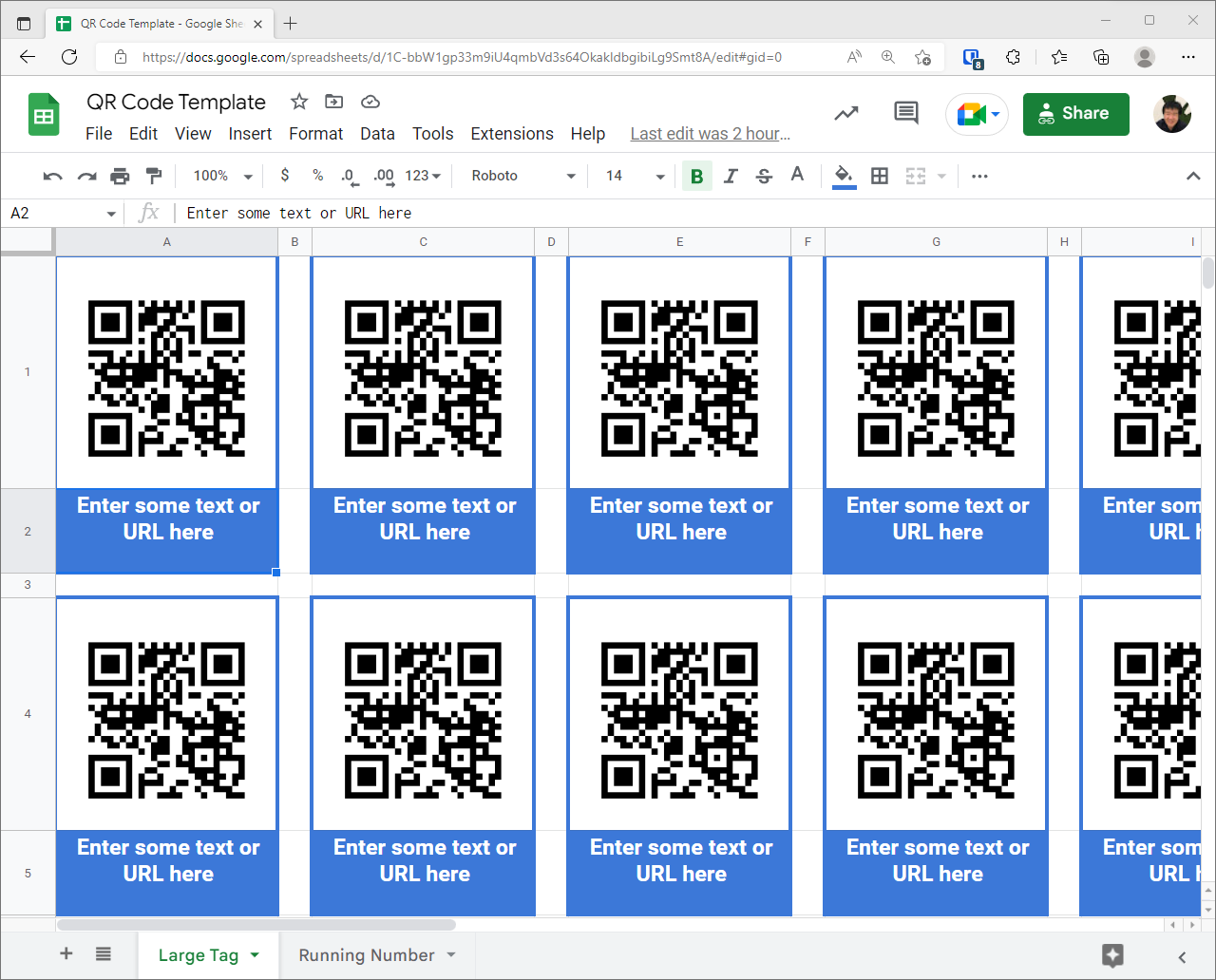The image size is (1216, 980).
Task: Open the Explore icon at bottom
Action: pyautogui.click(x=1112, y=955)
